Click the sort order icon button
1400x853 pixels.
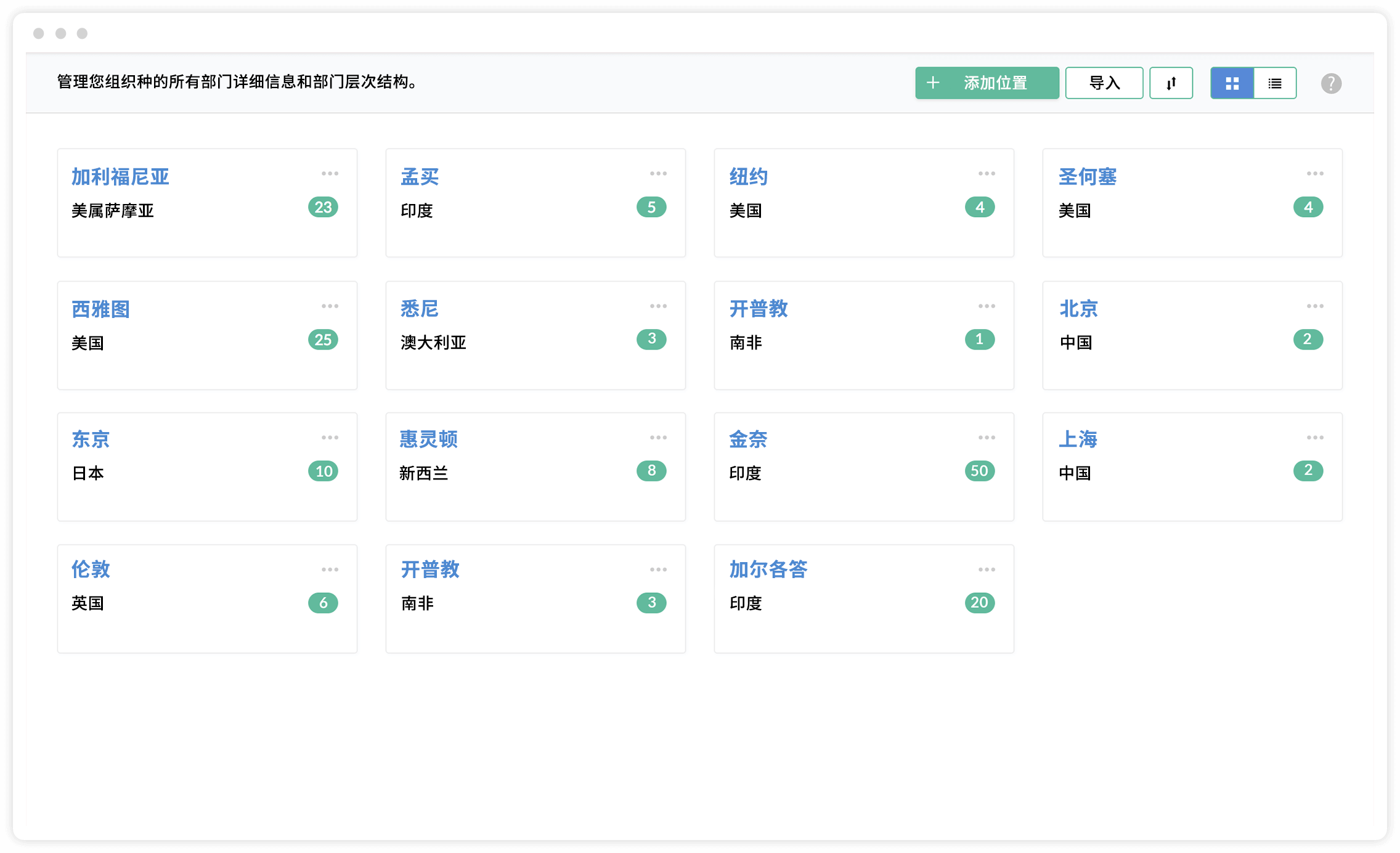1171,83
